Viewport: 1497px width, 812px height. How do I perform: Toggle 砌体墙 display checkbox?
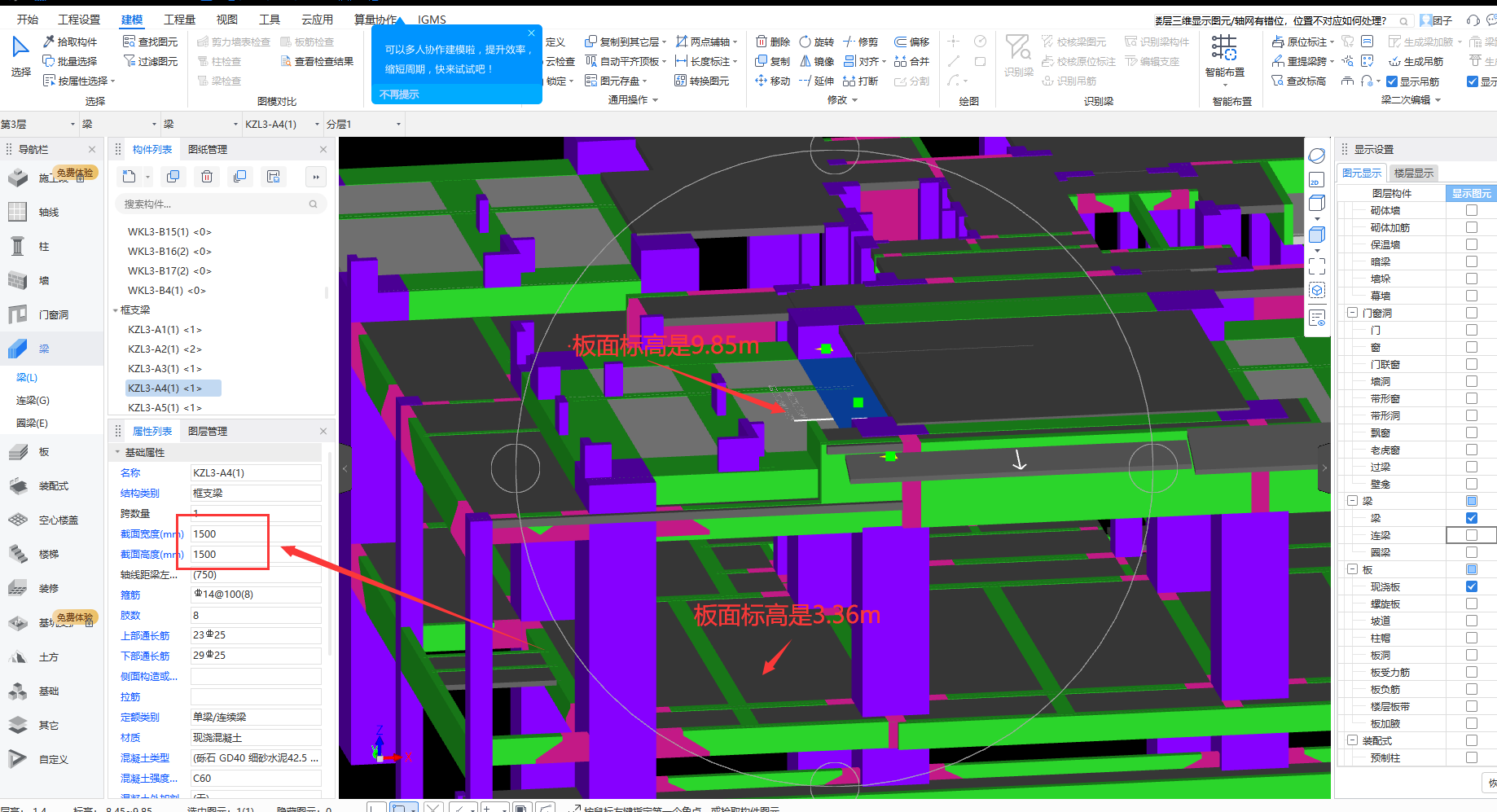click(x=1472, y=210)
